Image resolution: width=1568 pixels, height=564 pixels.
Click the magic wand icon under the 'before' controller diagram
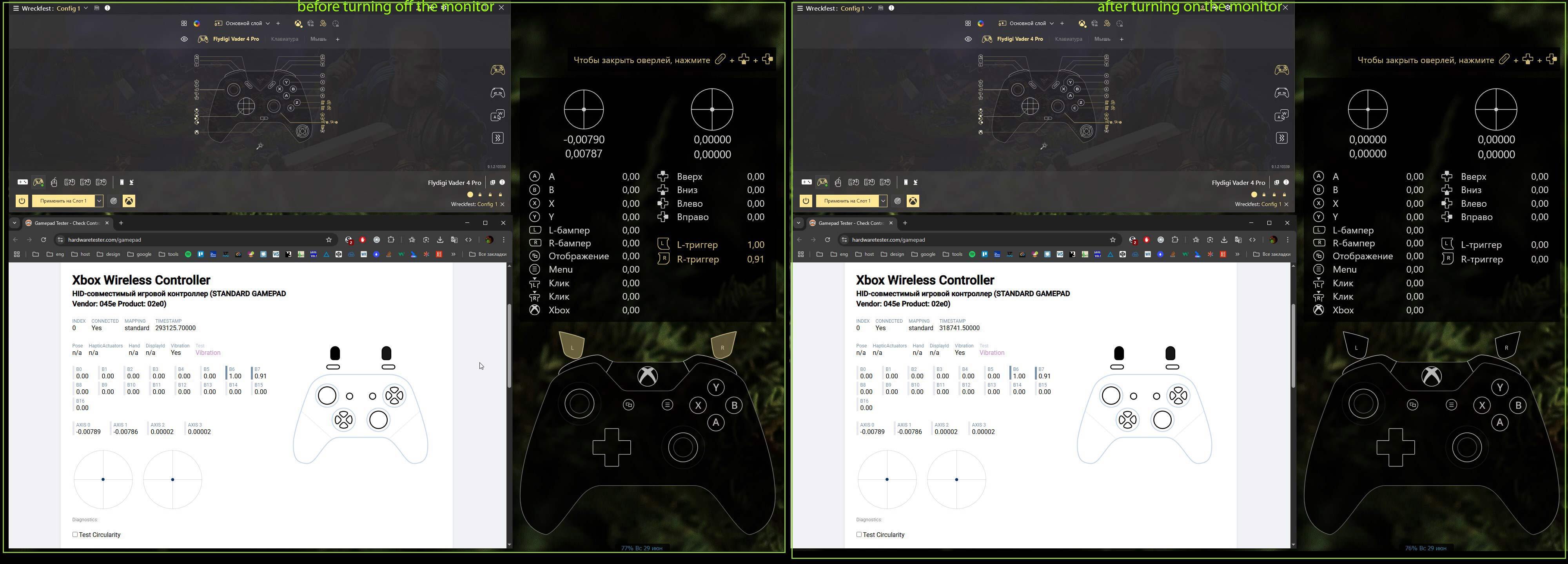pos(260,146)
